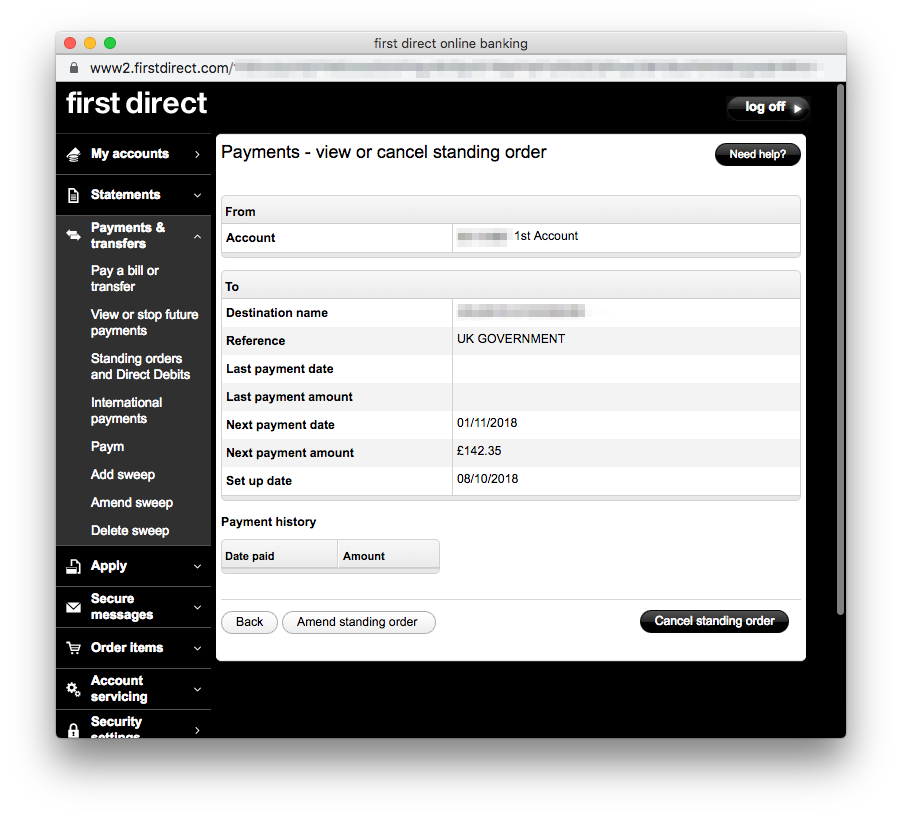Collapse the Payments & transfers chevron
Image resolution: width=902 pixels, height=818 pixels.
click(197, 236)
